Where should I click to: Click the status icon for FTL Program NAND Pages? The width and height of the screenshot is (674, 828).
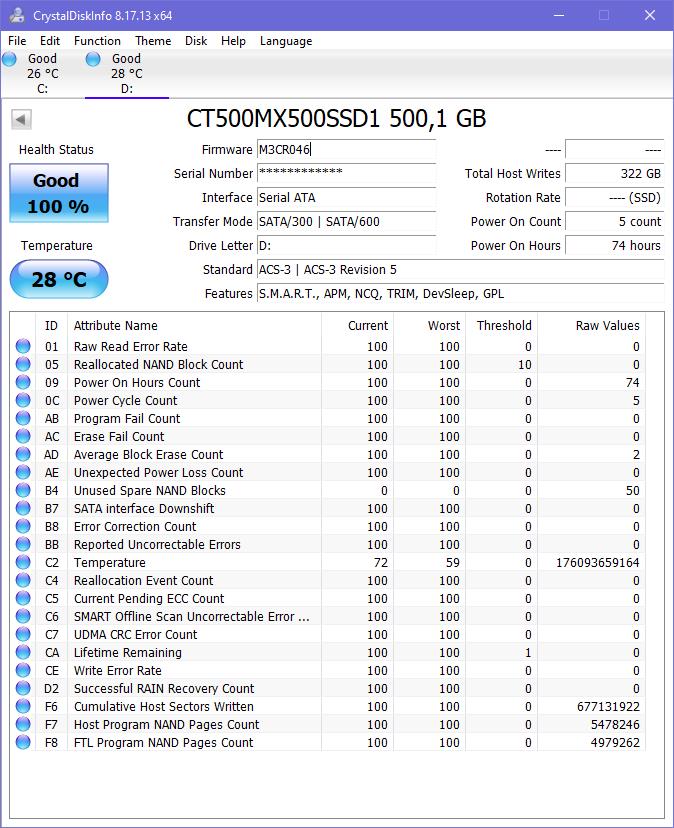[23, 742]
